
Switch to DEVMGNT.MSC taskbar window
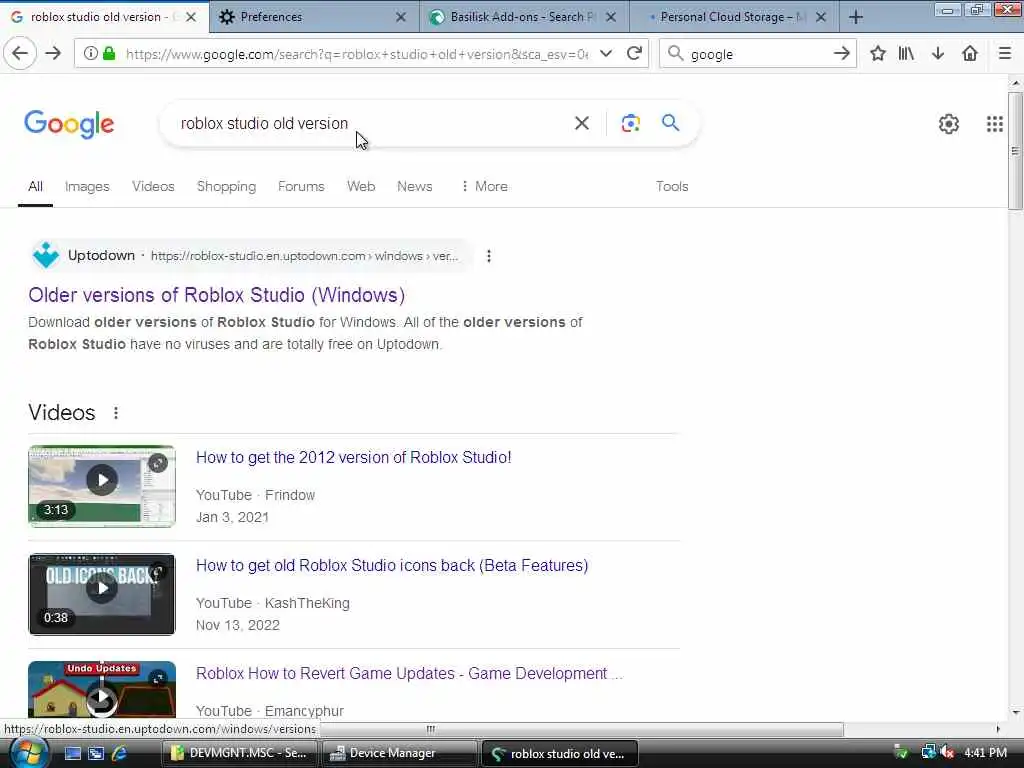click(239, 753)
